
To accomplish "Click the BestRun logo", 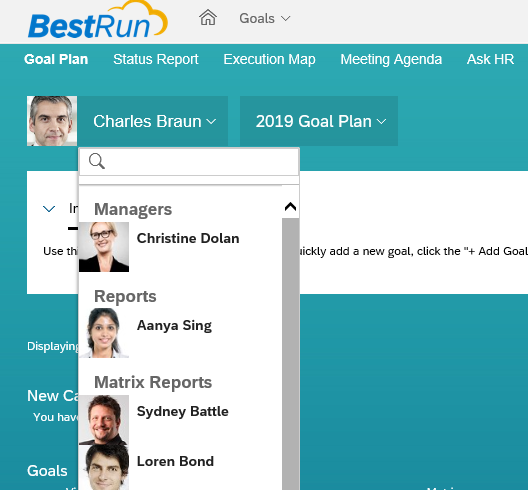I will [98, 20].
